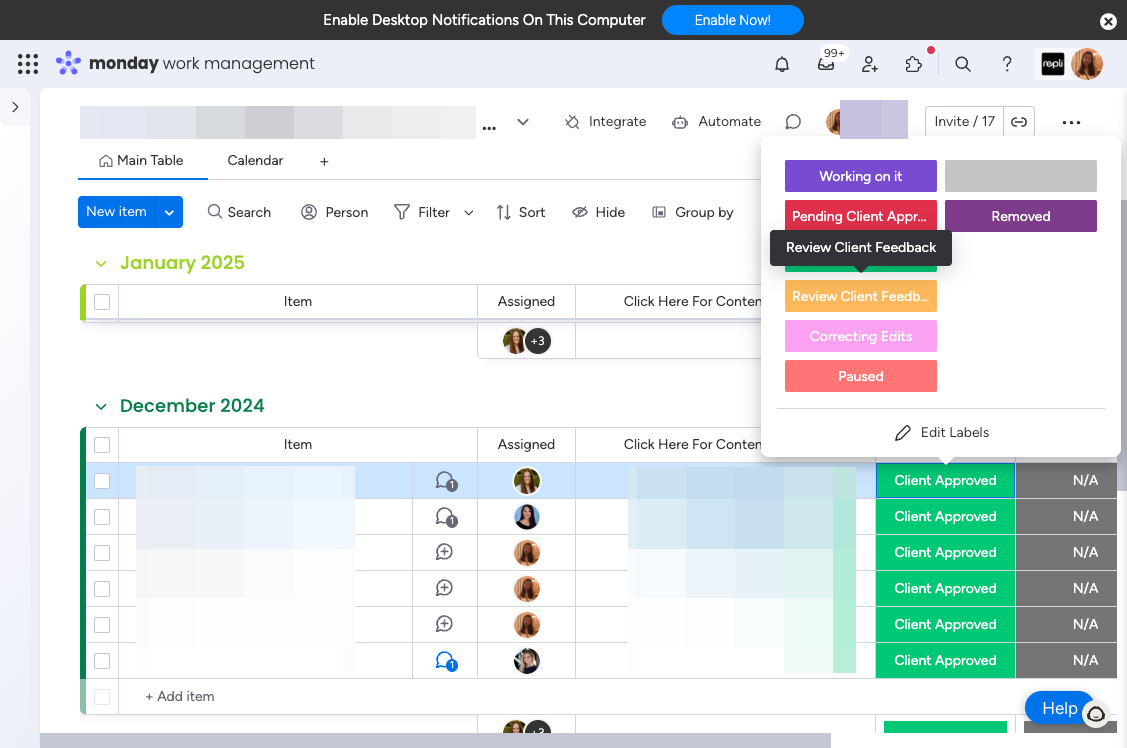Open the Person filter

click(335, 212)
